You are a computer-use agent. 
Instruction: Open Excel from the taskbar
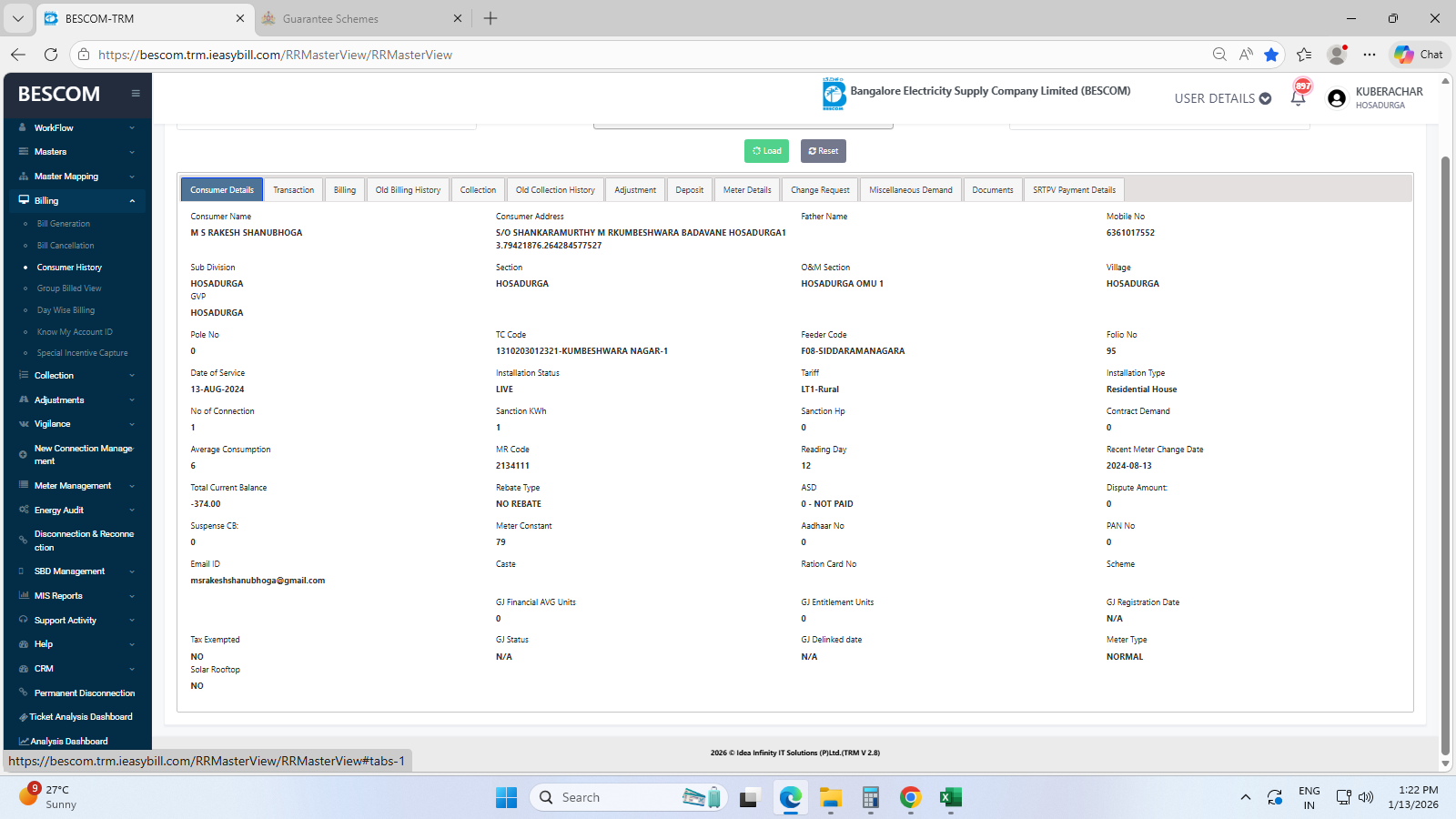pos(951,798)
